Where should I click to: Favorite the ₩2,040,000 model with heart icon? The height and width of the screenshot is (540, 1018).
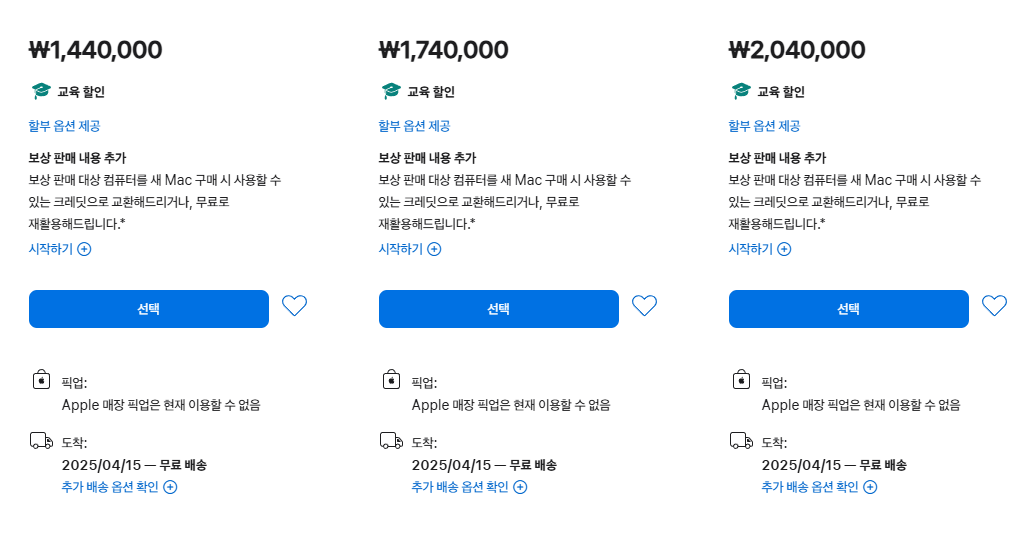tap(994, 306)
